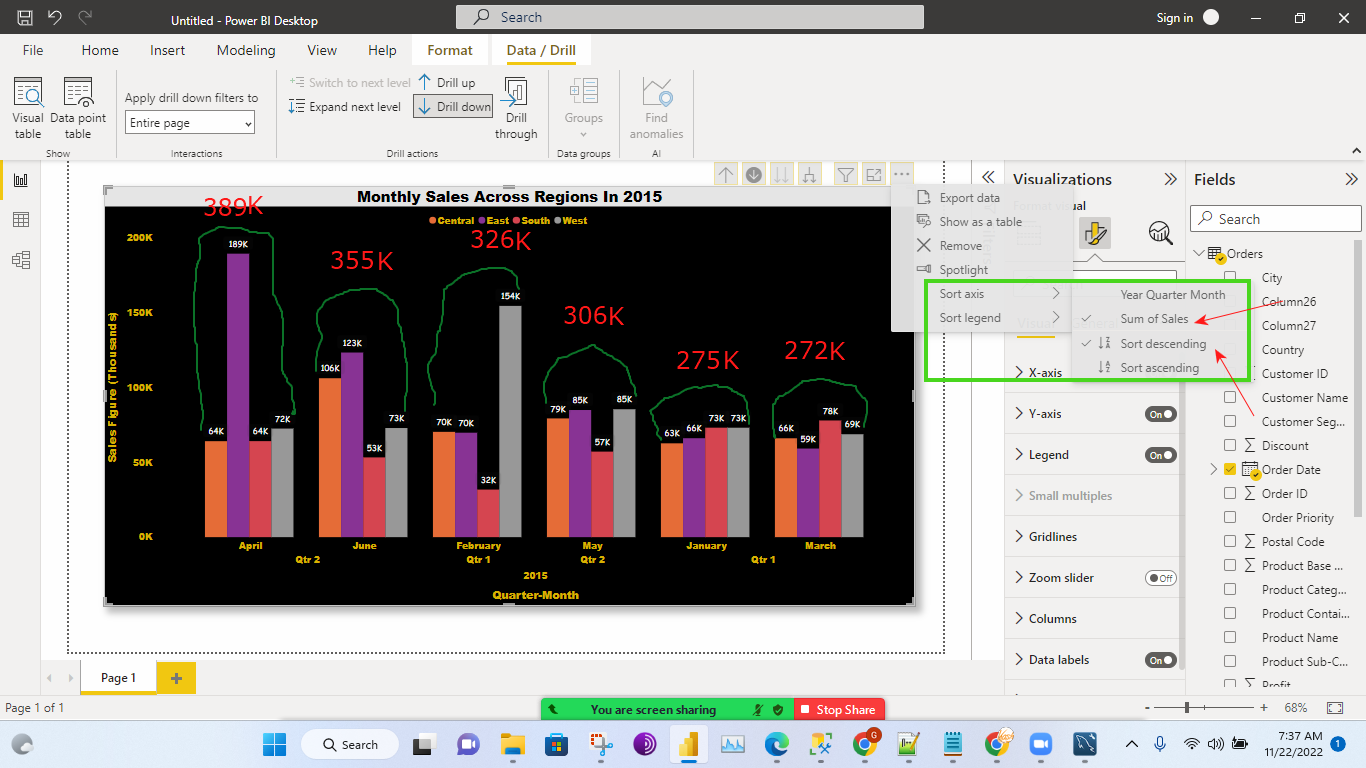The width and height of the screenshot is (1366, 768).
Task: Click the Save icon in the title bar
Action: coord(25,17)
